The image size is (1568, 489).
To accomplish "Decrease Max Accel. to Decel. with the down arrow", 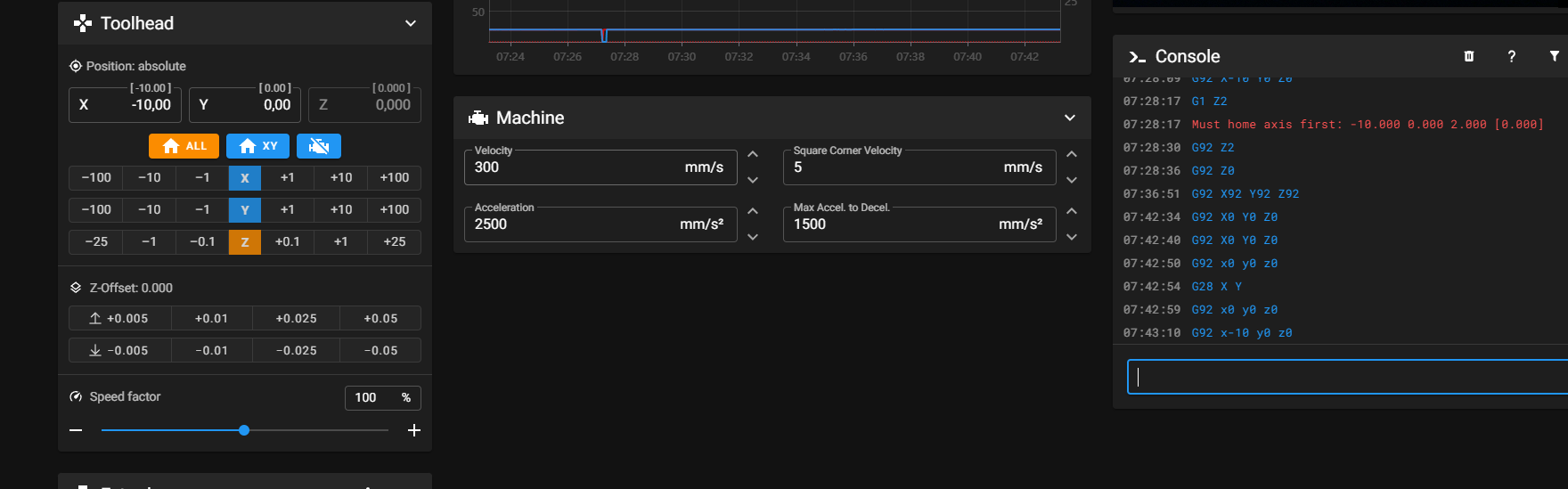I will [1072, 237].
